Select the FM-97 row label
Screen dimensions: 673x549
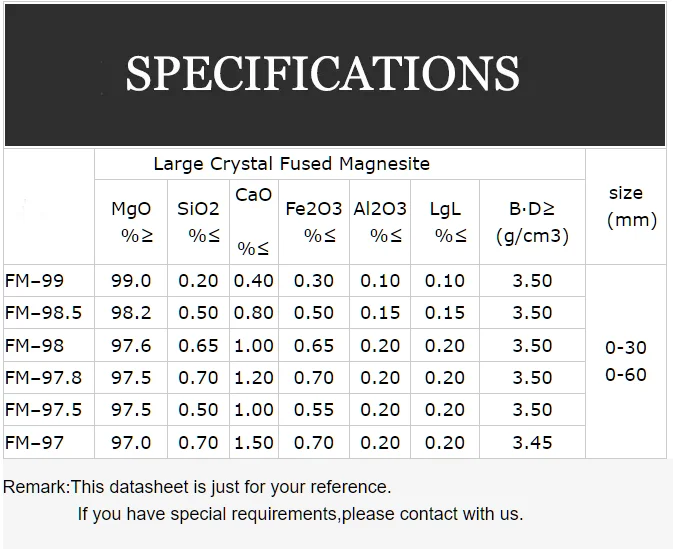pos(34,442)
